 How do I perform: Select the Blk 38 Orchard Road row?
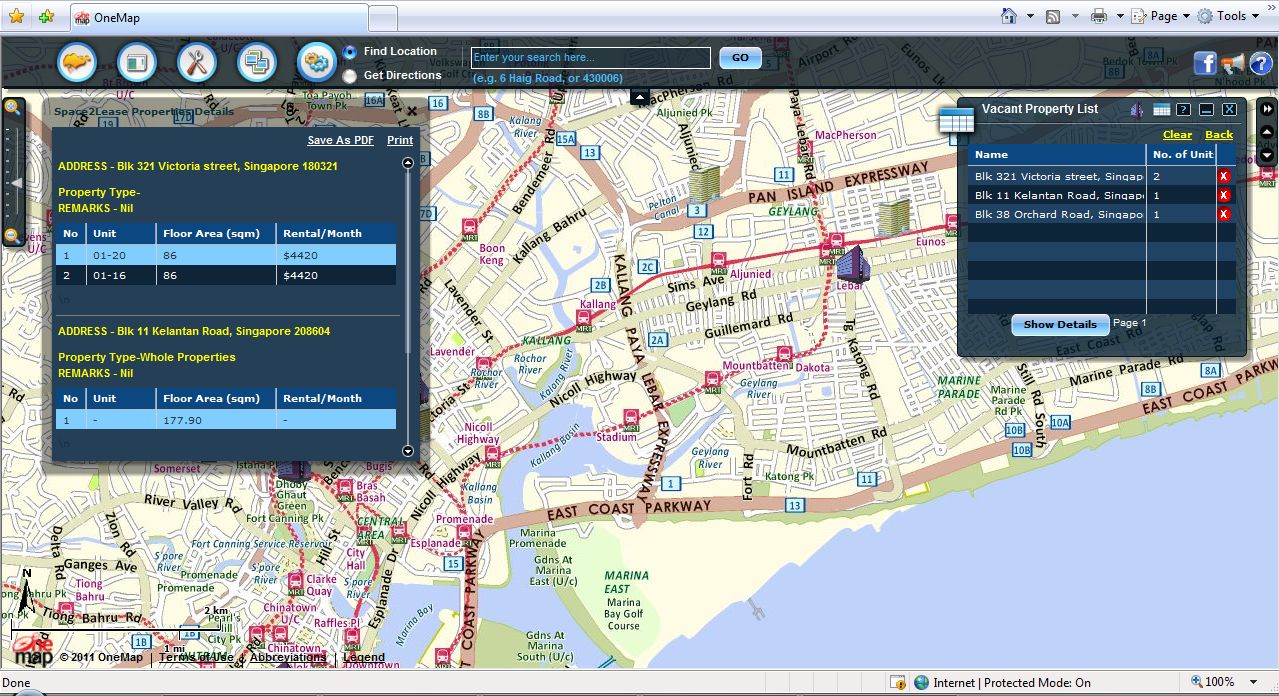tap(1102, 214)
